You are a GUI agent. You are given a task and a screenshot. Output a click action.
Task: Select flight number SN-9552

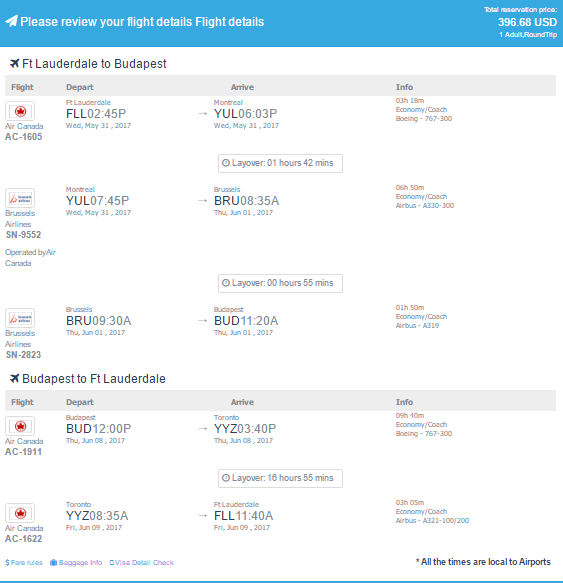point(23,235)
